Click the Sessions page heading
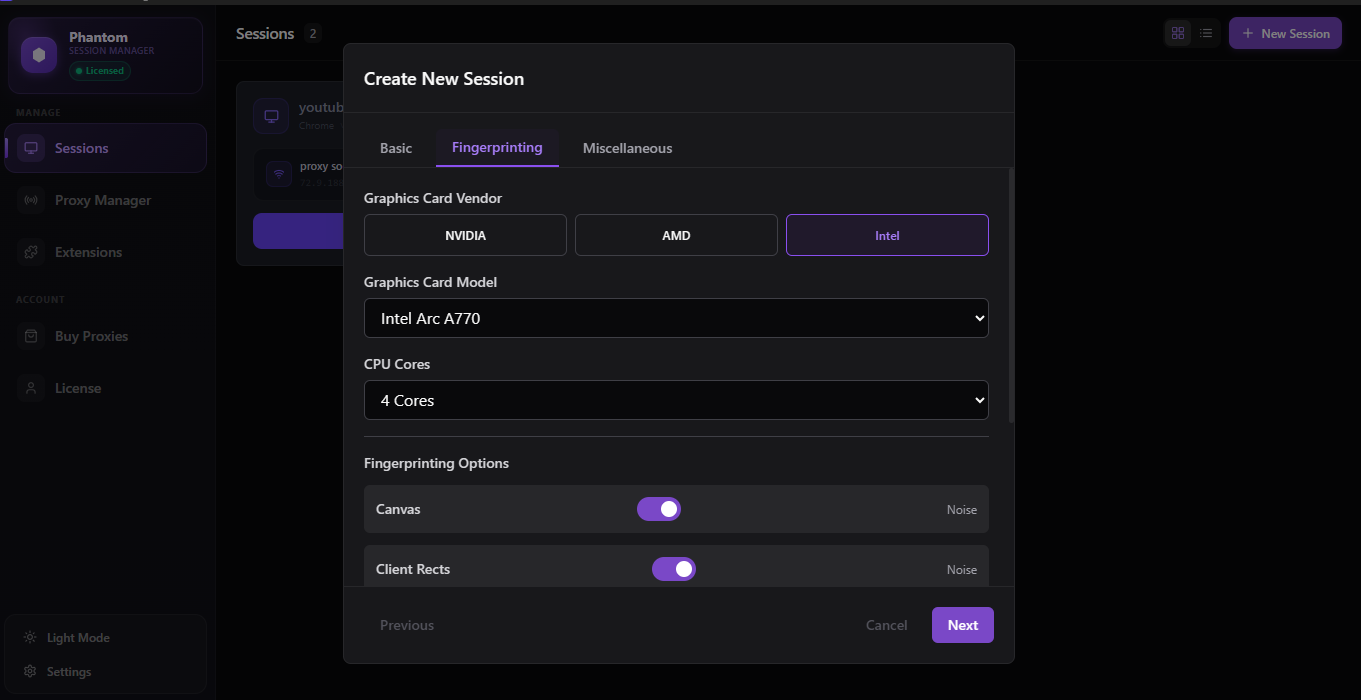Image resolution: width=1361 pixels, height=700 pixels. click(x=265, y=34)
